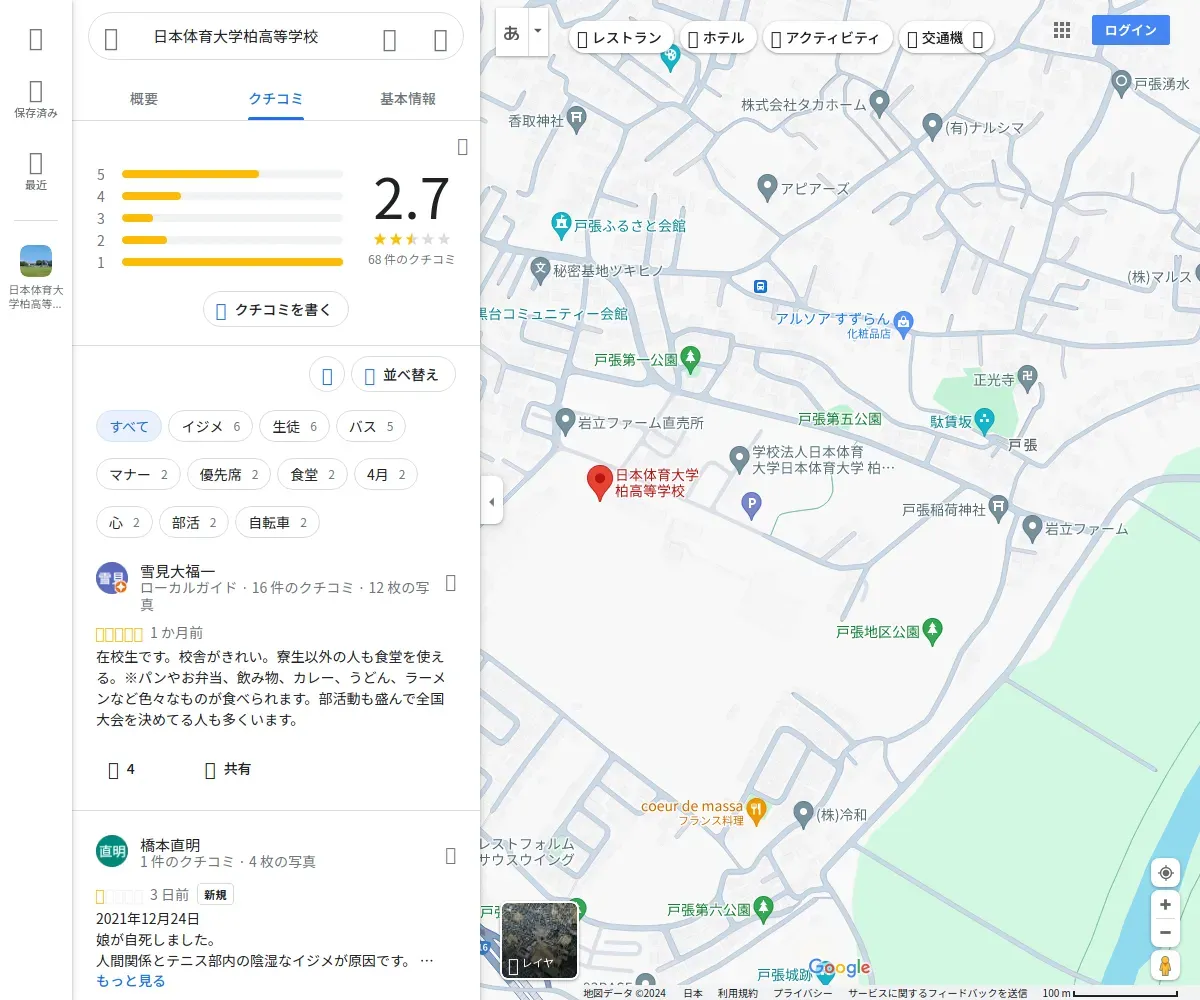Click the ログイン button
This screenshot has width=1200, height=1000.
click(1131, 30)
